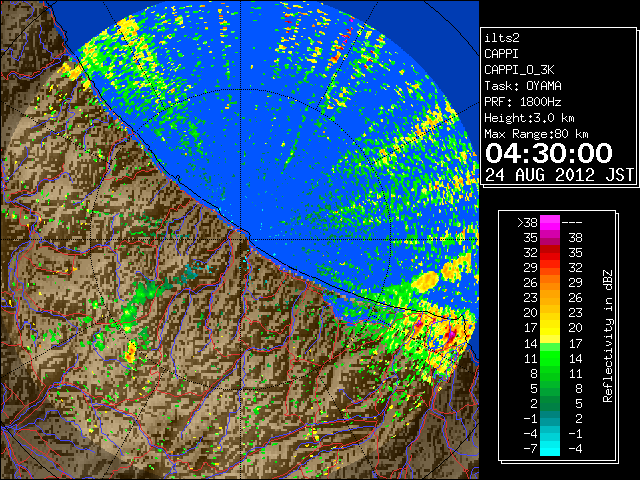The image size is (640, 480).
Task: Click the 'CAPPI' product label
Action: 501,54
